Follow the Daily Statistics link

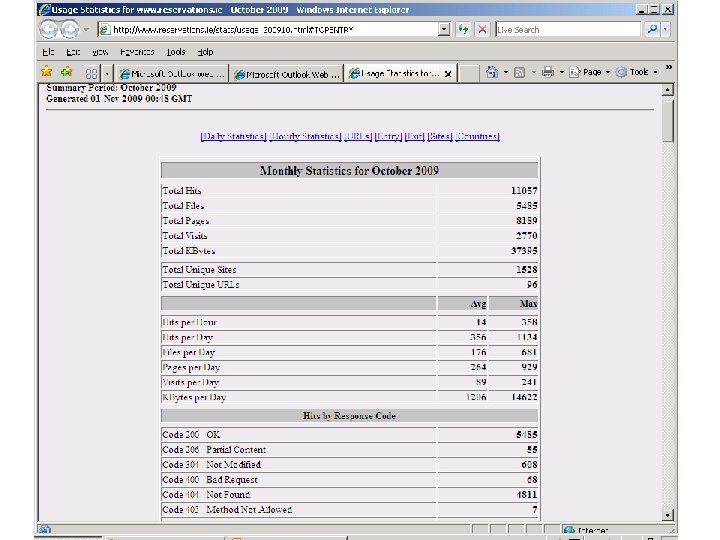[x=233, y=136]
